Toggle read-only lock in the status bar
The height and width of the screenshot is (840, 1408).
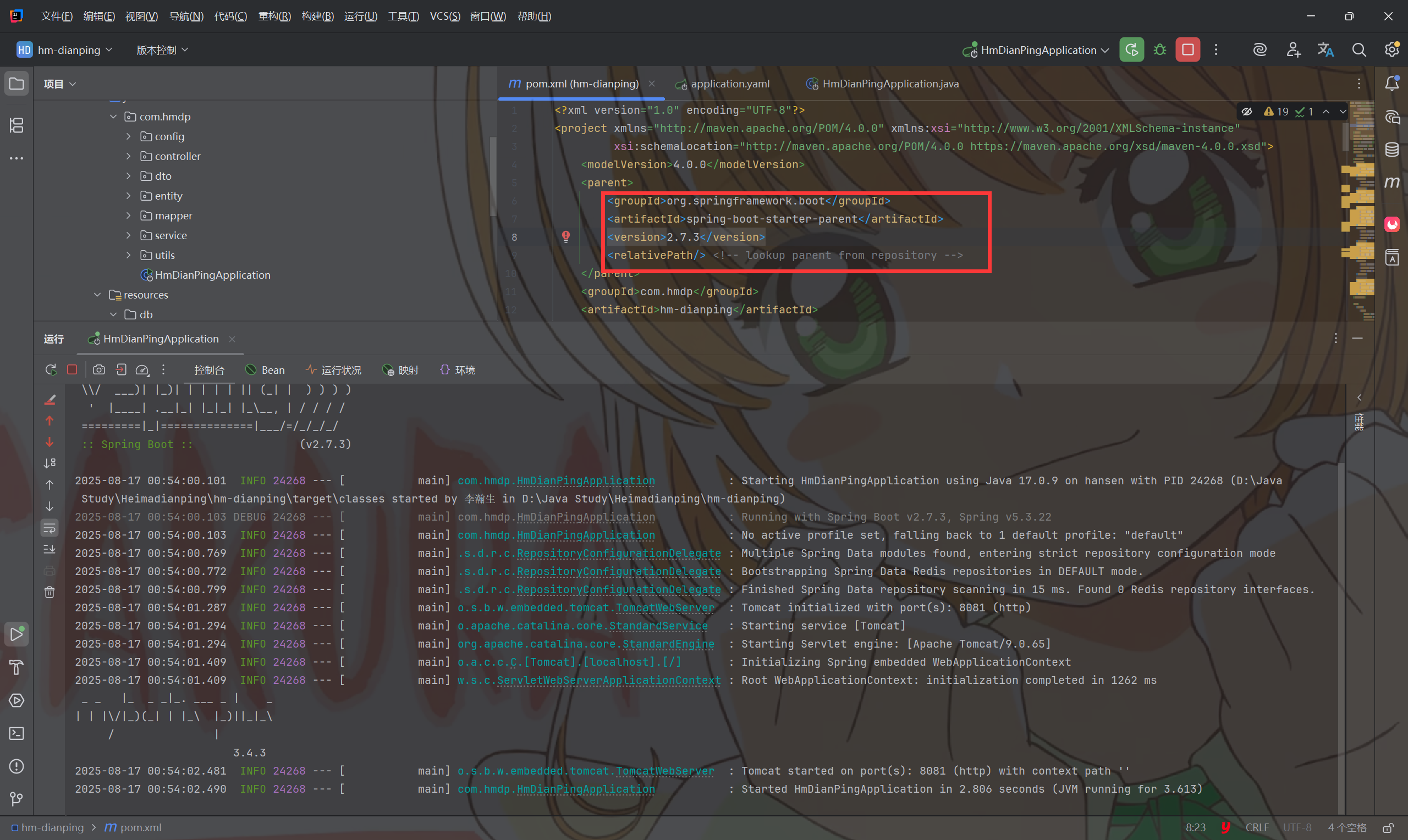click(1388, 827)
